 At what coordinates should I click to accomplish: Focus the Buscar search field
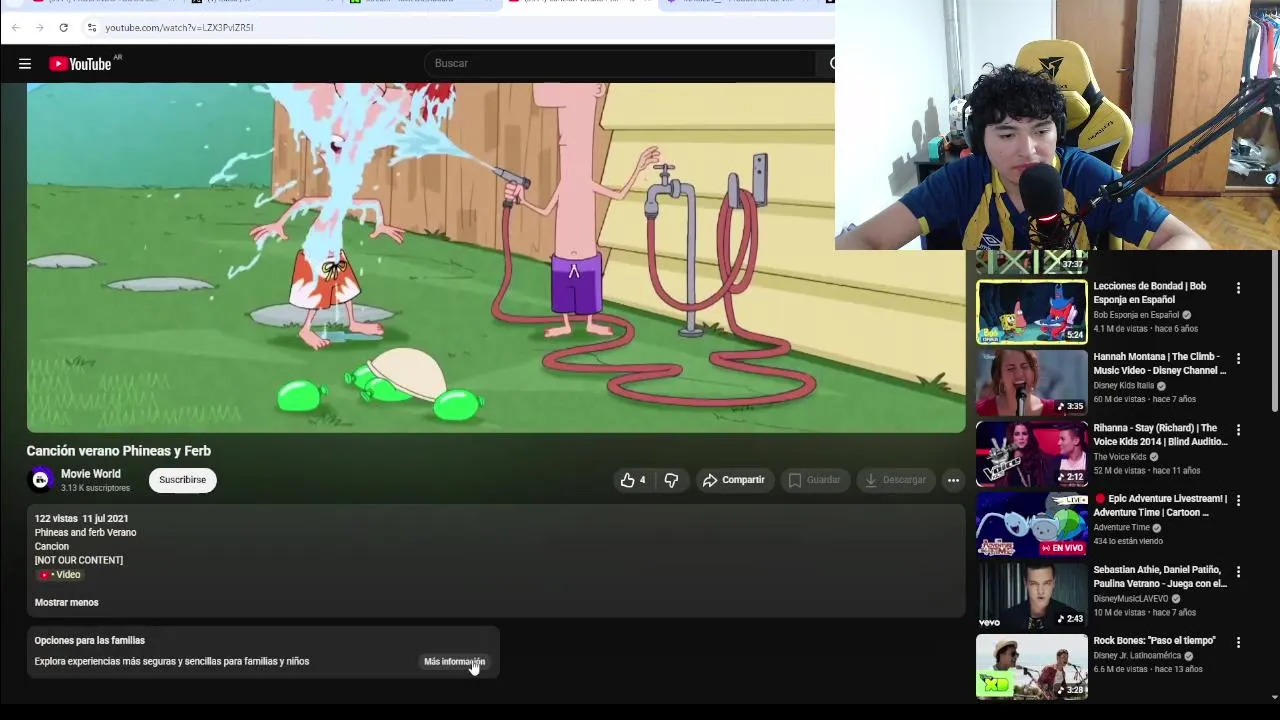coord(620,63)
